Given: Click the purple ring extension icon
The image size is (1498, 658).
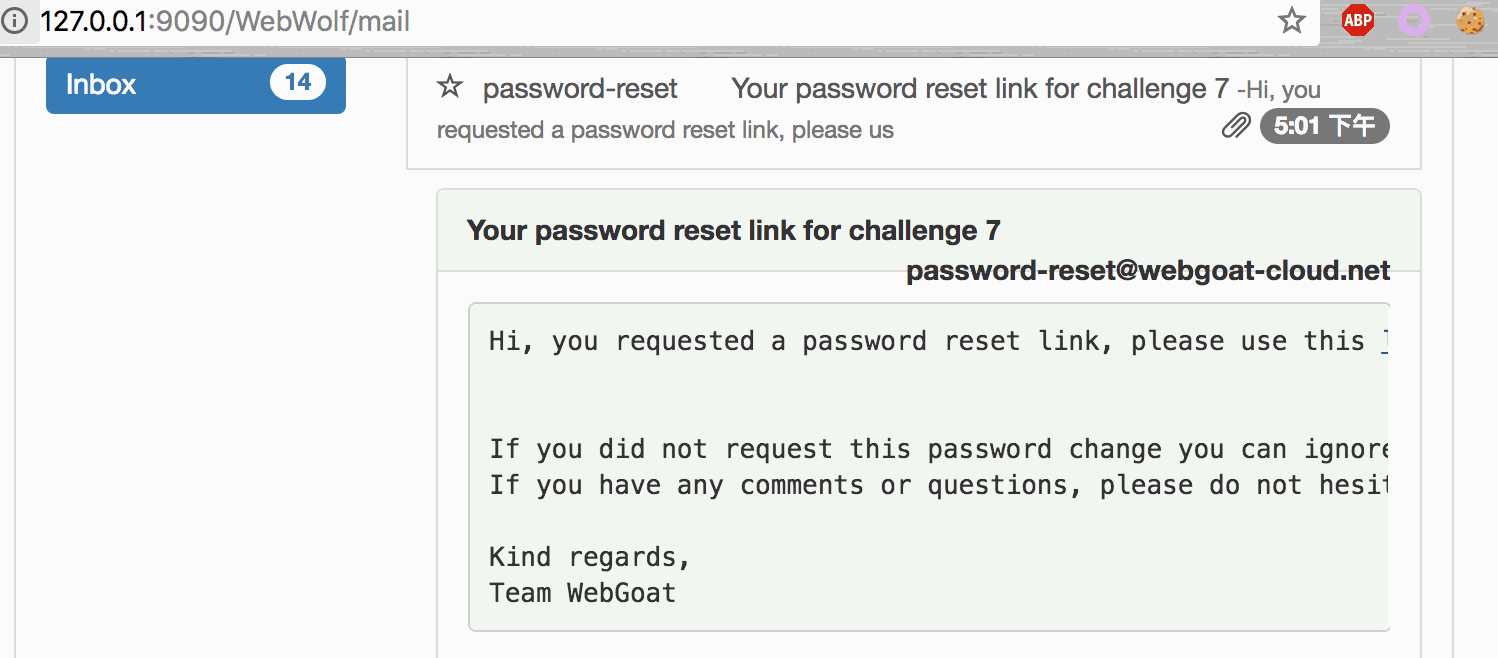Looking at the screenshot, I should point(1413,20).
